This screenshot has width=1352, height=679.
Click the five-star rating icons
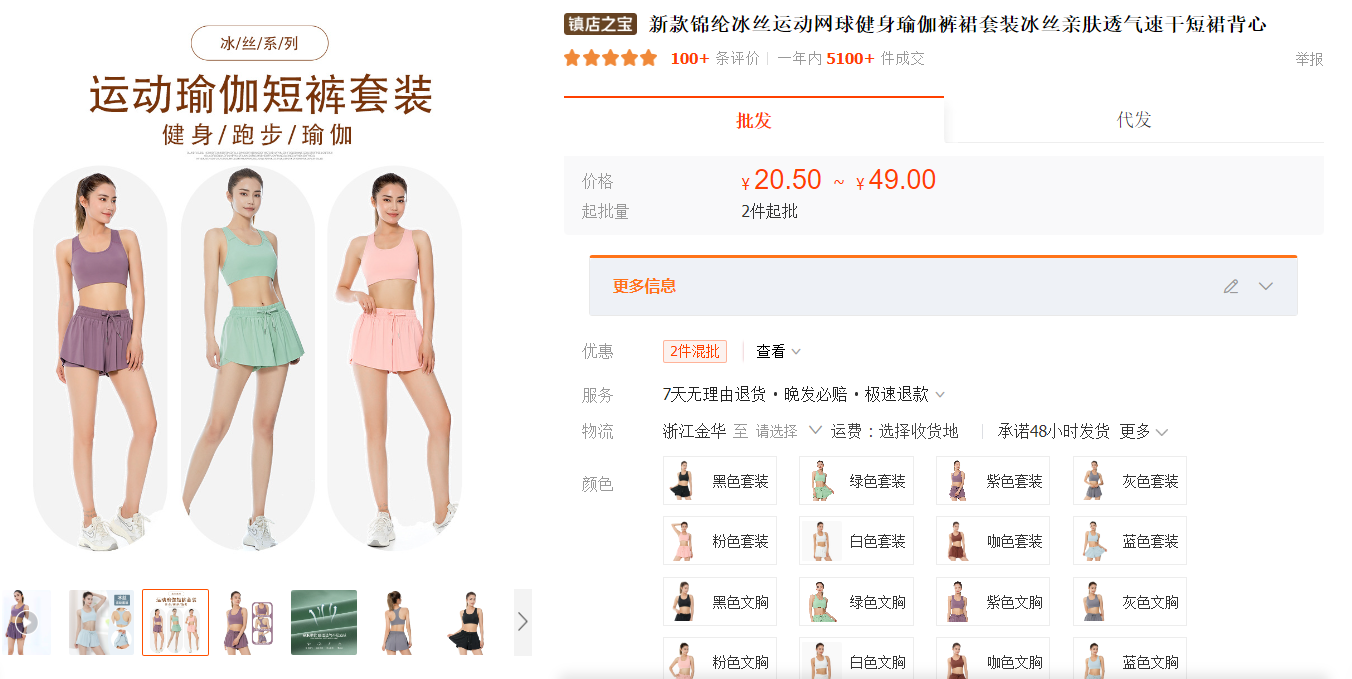point(610,59)
